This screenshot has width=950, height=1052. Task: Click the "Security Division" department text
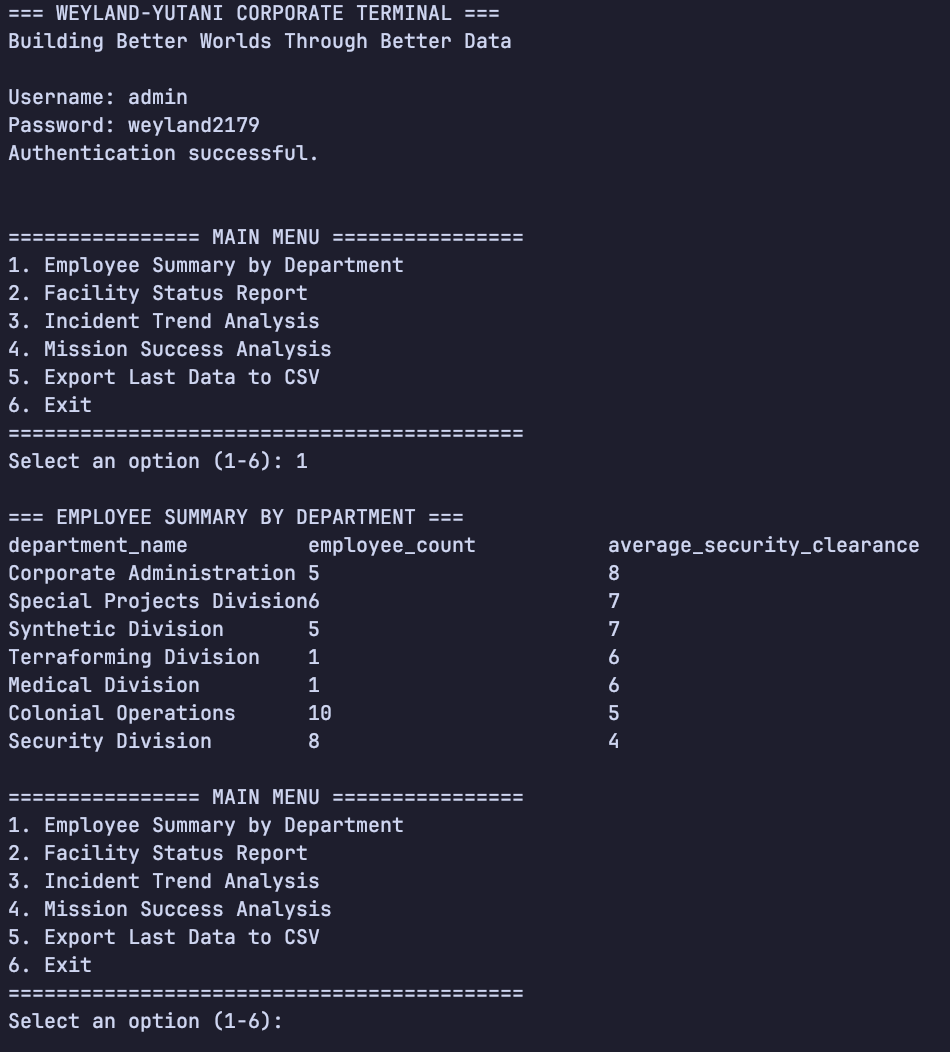(x=110, y=741)
